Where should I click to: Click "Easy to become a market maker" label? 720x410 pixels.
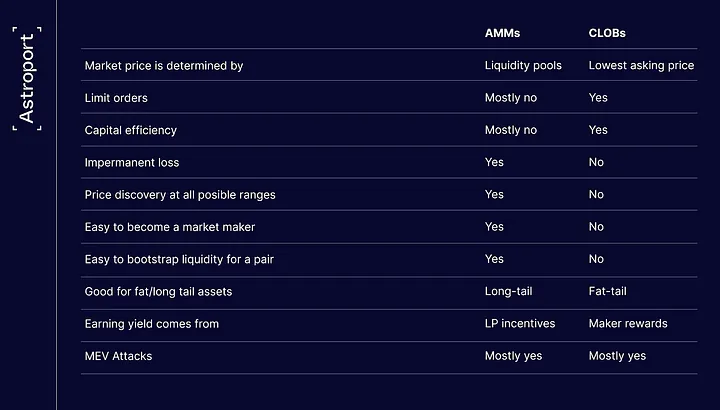(x=170, y=227)
